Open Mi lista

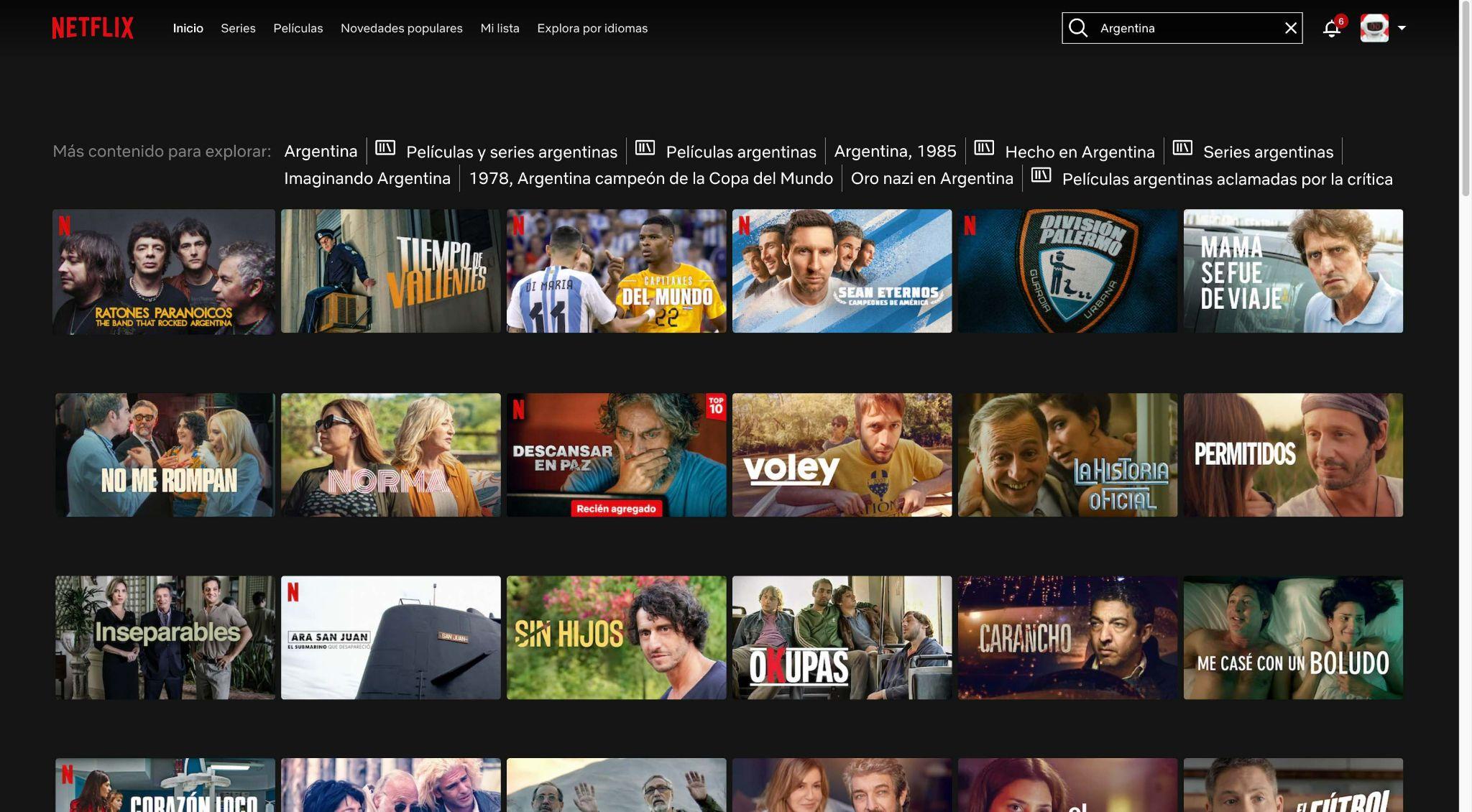click(x=500, y=28)
